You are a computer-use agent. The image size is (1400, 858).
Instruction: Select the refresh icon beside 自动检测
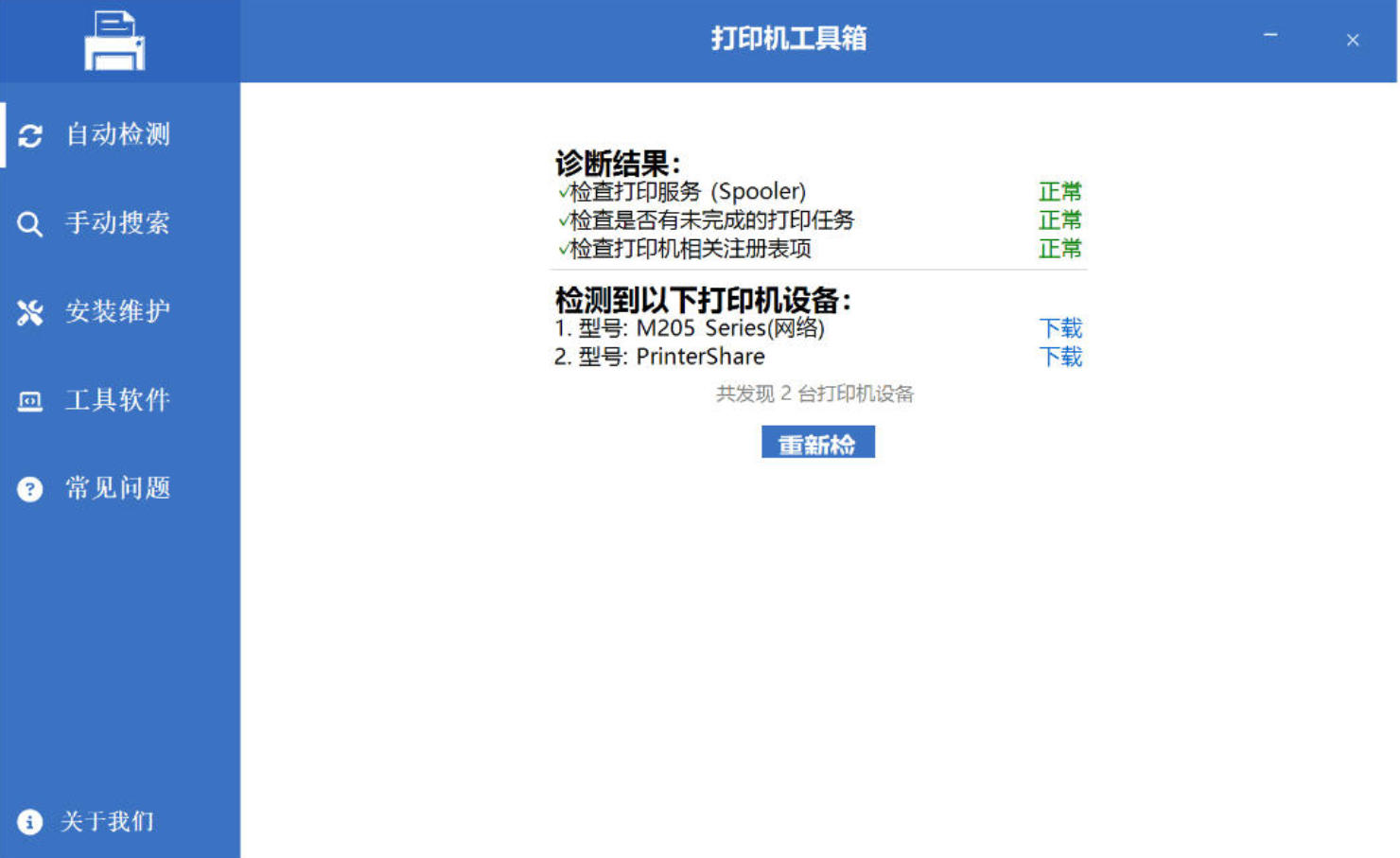pos(29,135)
